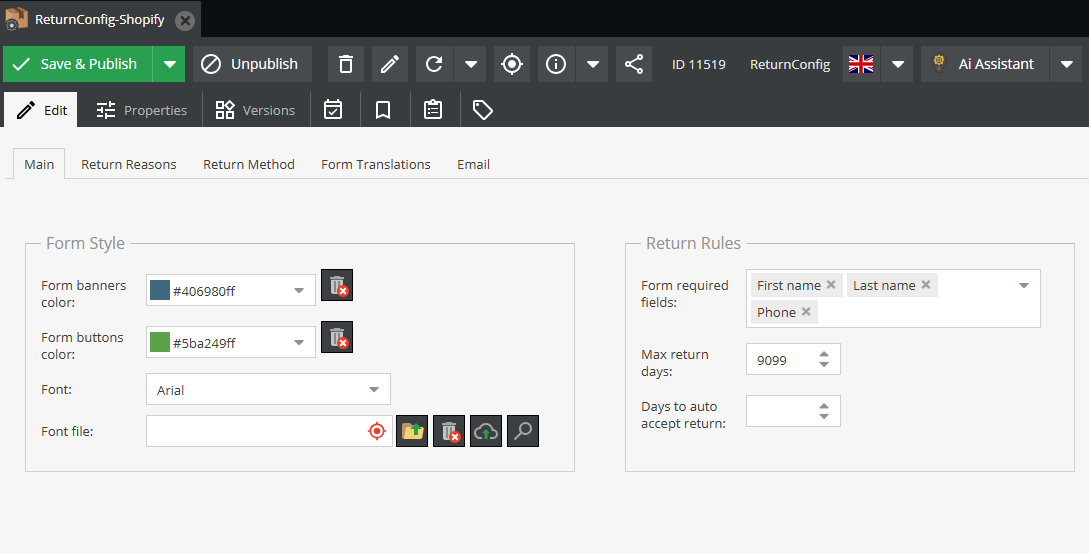Click the cloud upload icon for Font file

[x=485, y=431]
